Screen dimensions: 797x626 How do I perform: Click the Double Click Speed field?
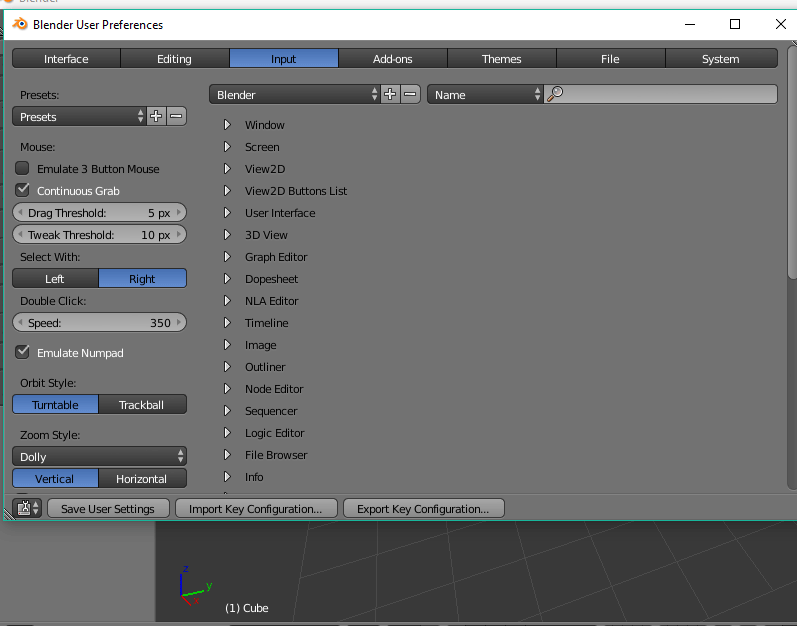100,322
